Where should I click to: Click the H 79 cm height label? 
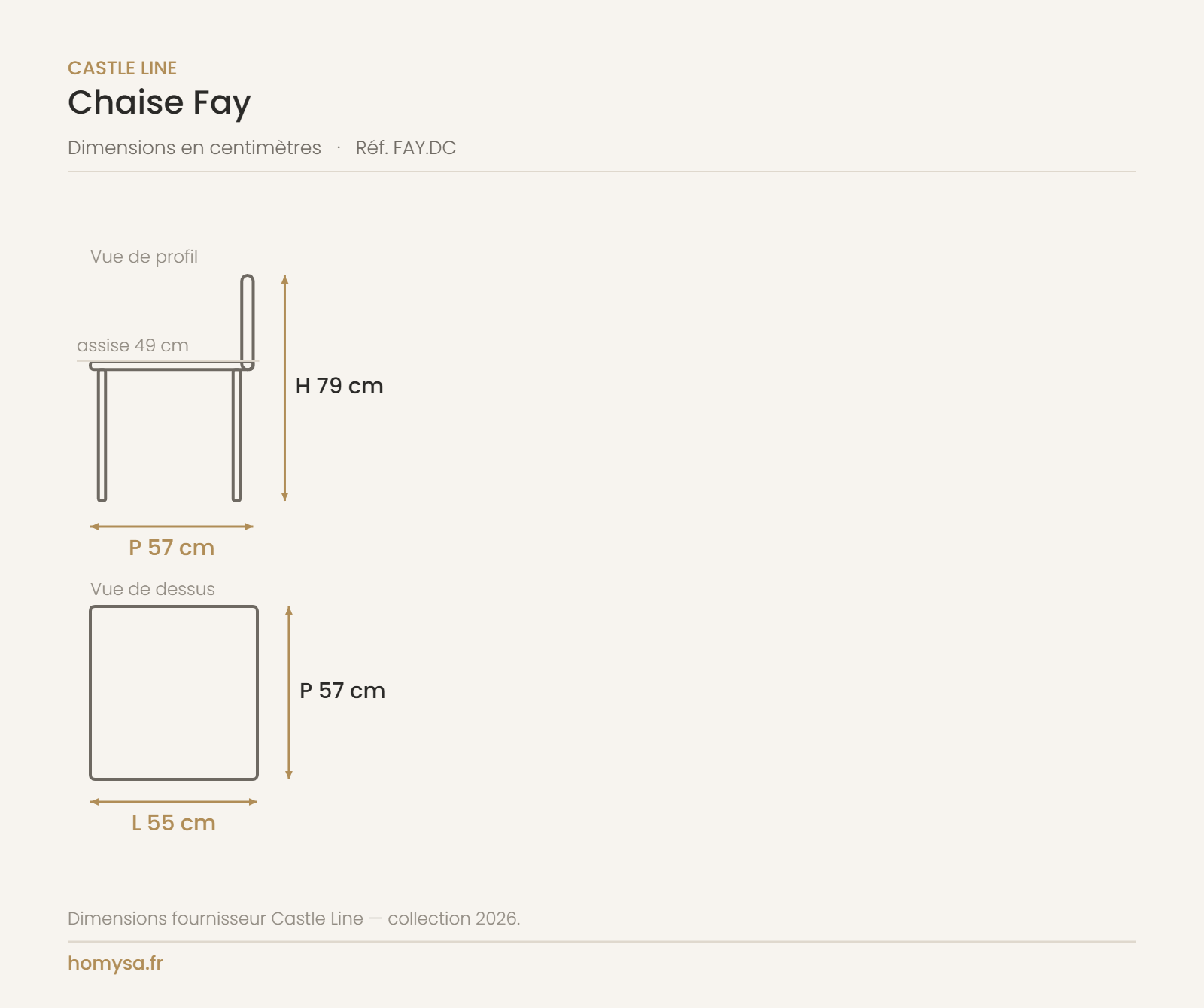coord(339,386)
